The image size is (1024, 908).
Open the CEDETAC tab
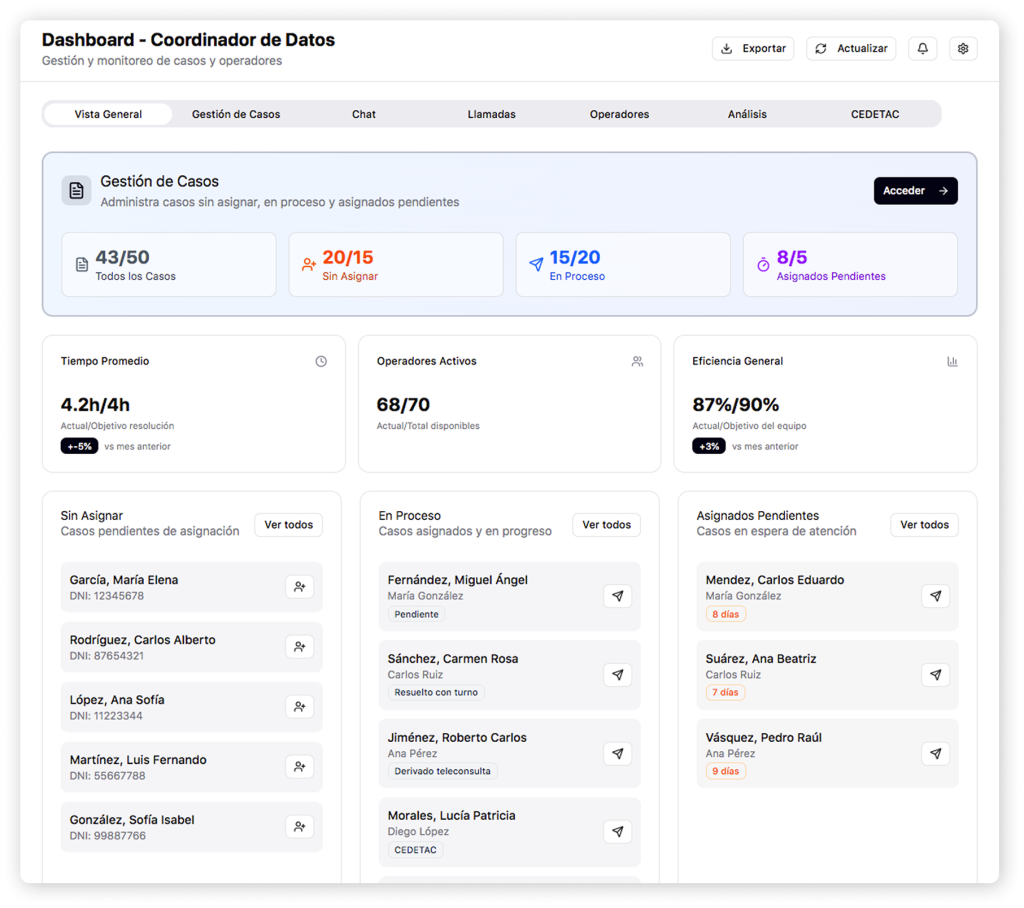pos(875,114)
